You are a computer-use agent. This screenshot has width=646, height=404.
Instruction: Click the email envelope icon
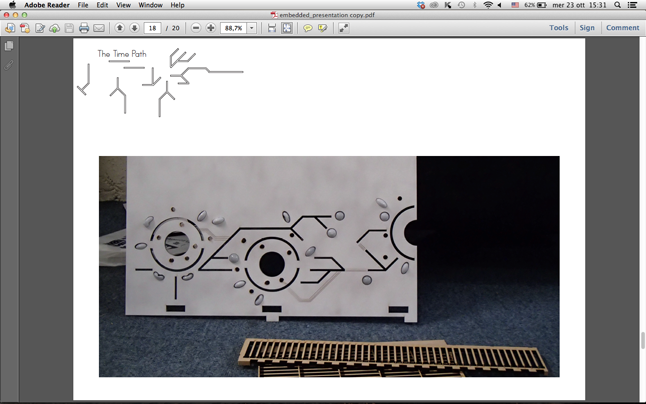pos(99,28)
